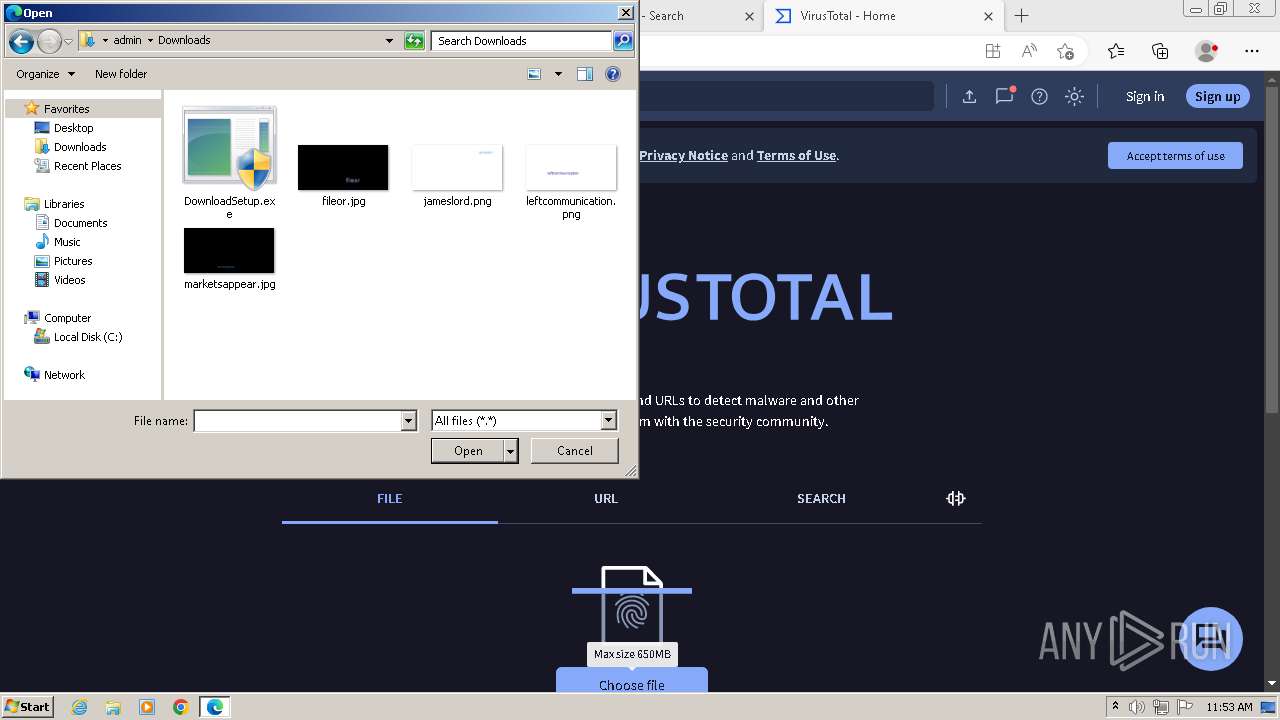Select the DownloadSetup.exe file
This screenshot has width=1280, height=720.
(229, 162)
